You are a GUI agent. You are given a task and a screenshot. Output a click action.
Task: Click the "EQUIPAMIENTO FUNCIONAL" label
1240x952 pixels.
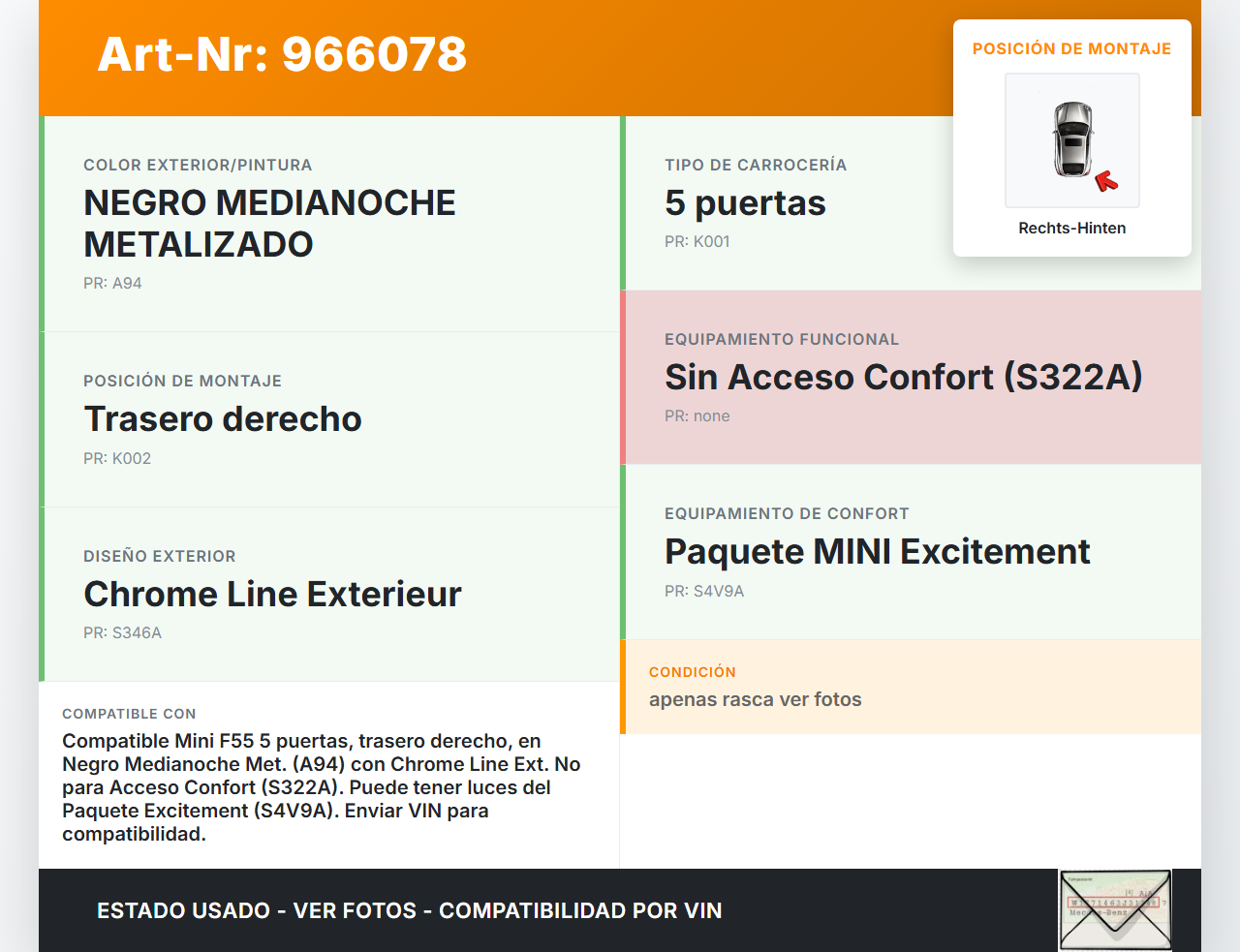coord(782,339)
